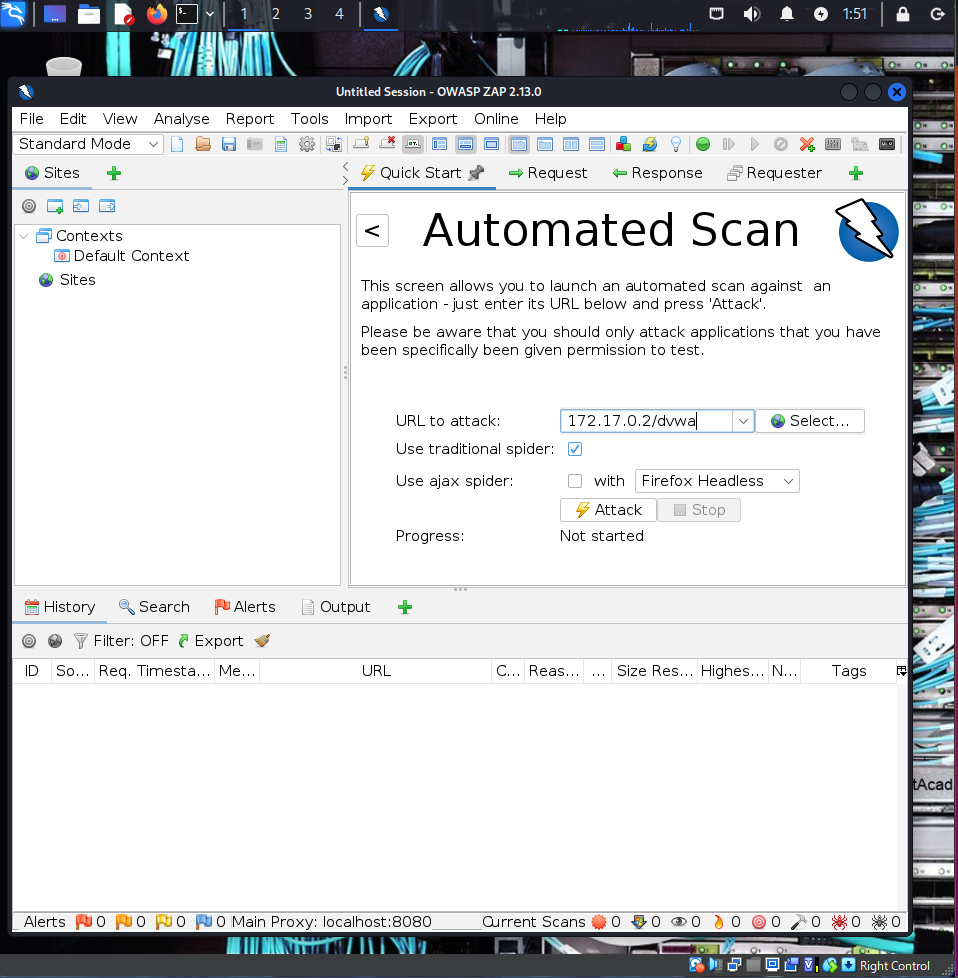Click the Open Session folder icon
This screenshot has width=958, height=978.
point(203,145)
